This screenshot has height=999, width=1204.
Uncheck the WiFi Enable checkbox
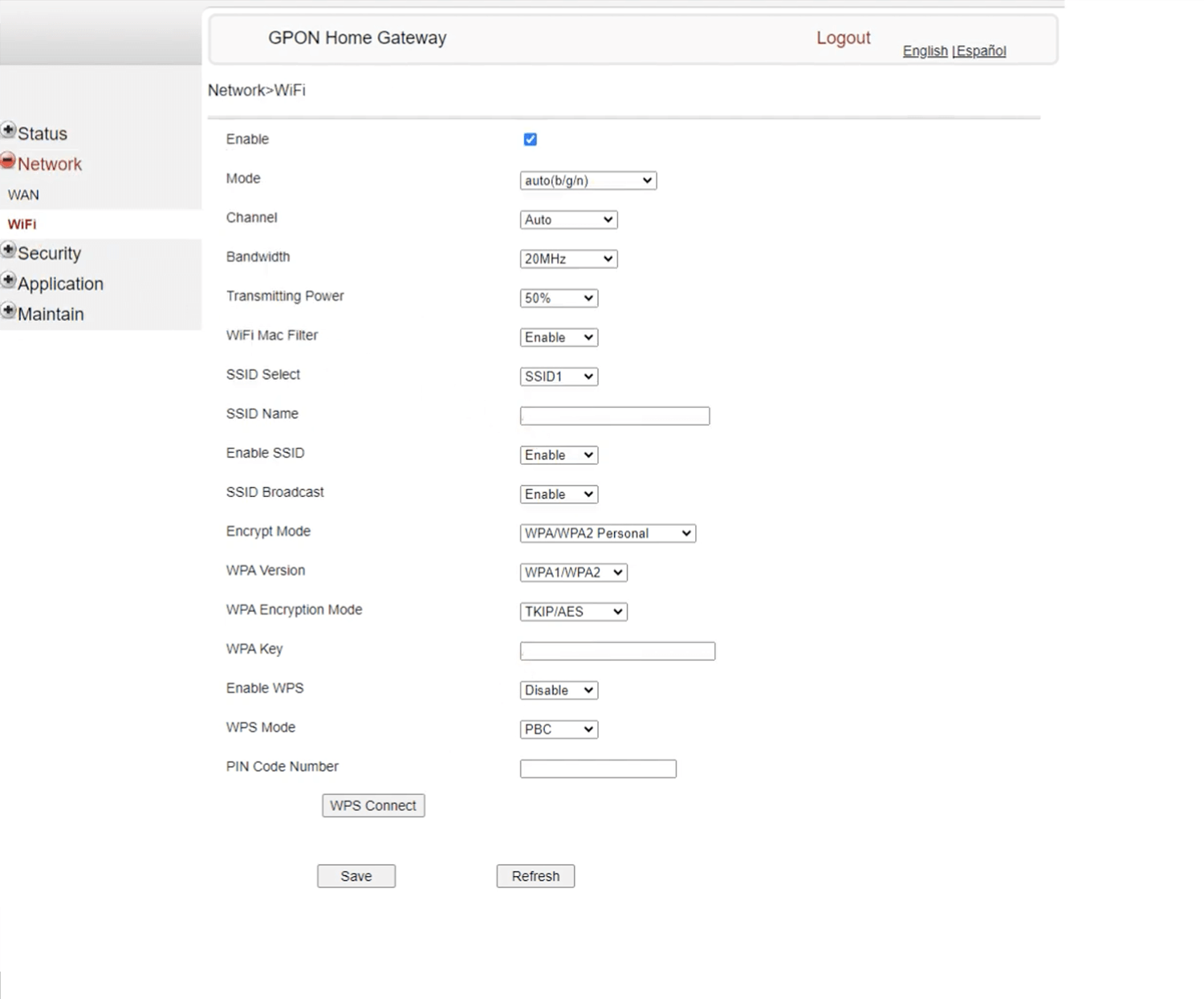tap(530, 140)
